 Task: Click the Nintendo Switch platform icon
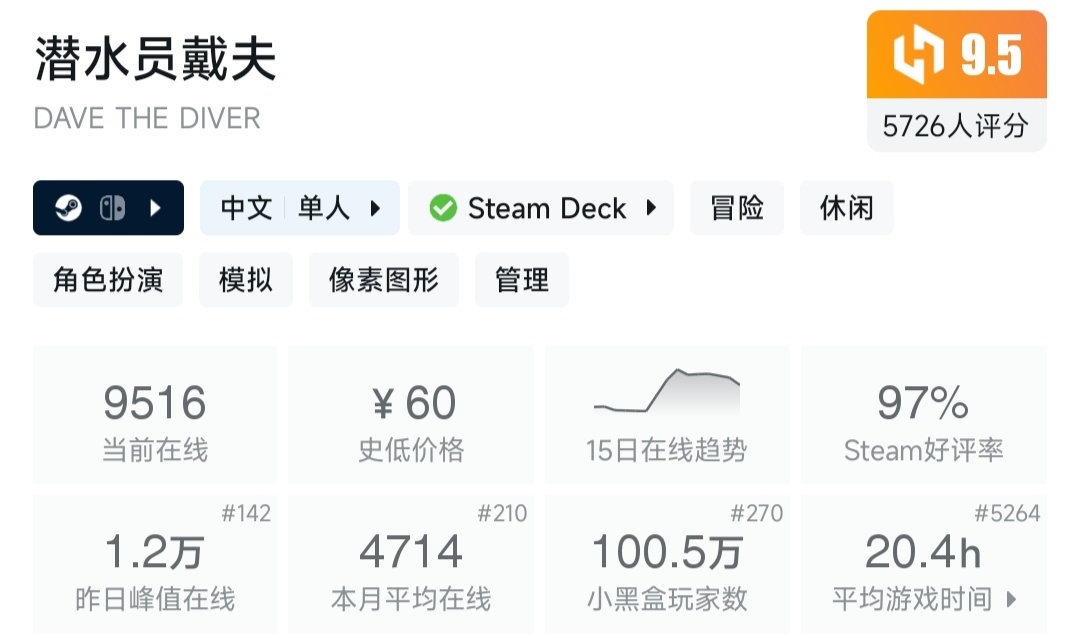tap(112, 208)
